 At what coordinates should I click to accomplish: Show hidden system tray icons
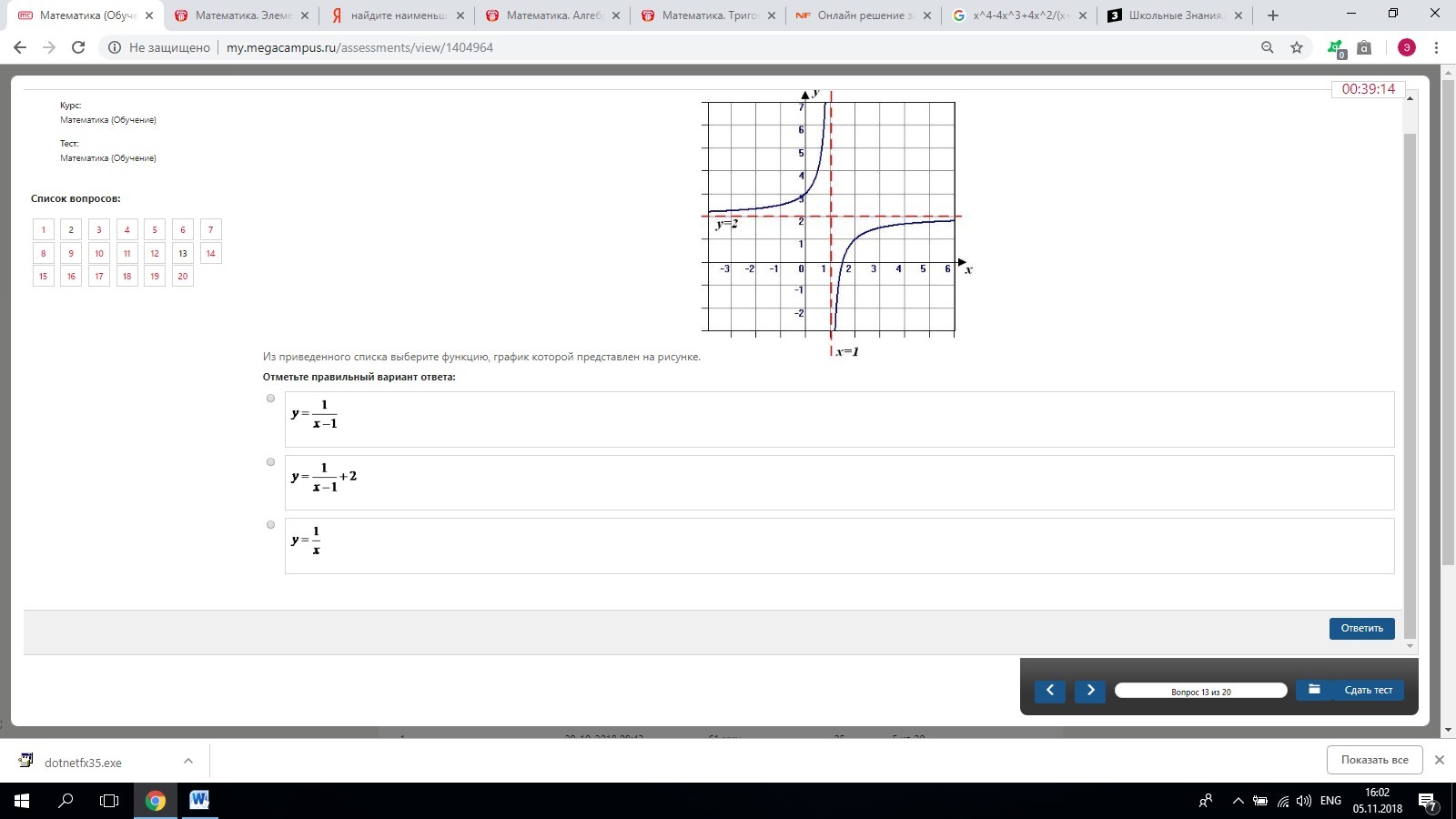point(1238,801)
